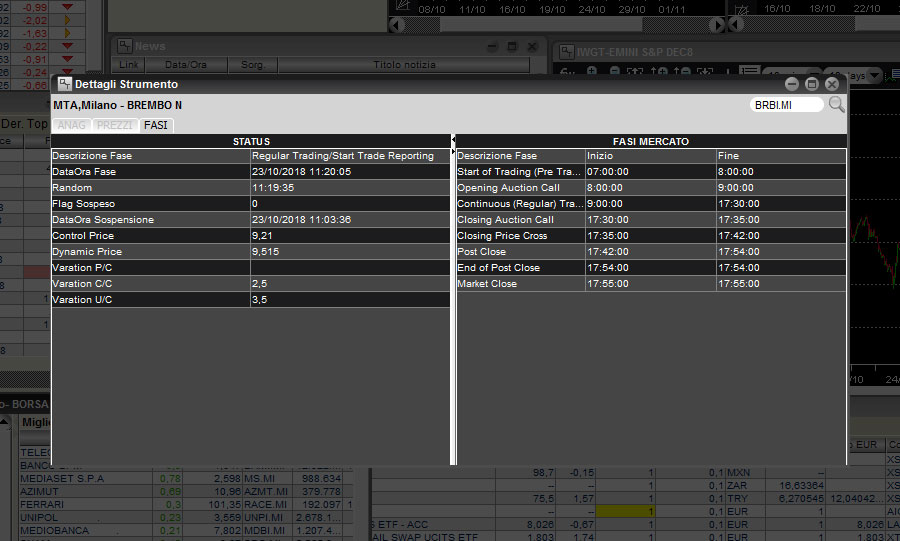Viewport: 900px width, 541px height.
Task: Collapse the STATUS panel using the upper splitter arrow
Action: (453, 139)
